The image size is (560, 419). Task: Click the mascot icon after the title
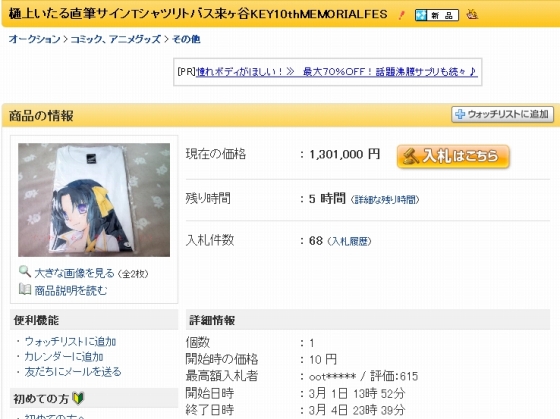point(472,14)
